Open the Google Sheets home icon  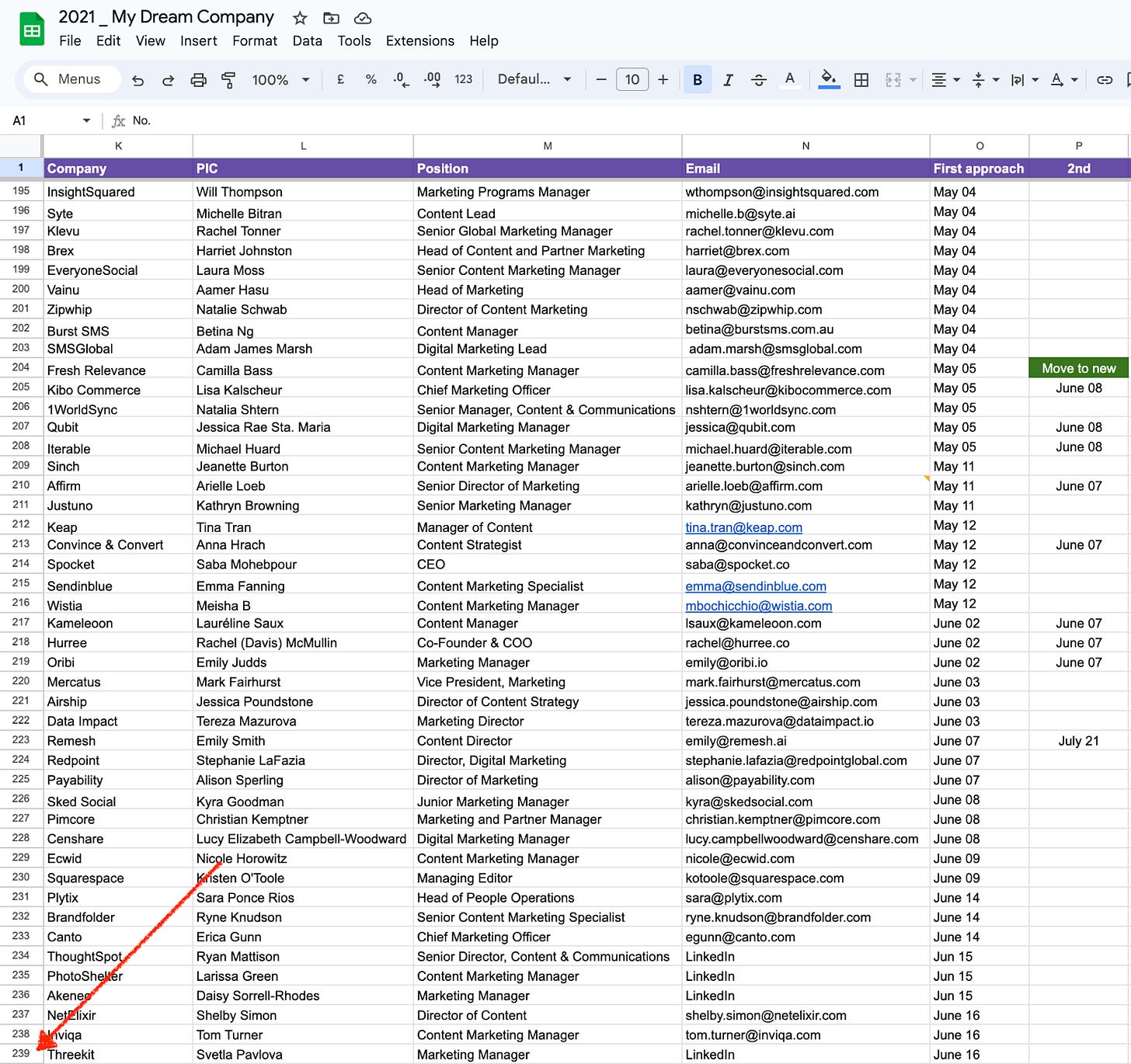click(32, 30)
